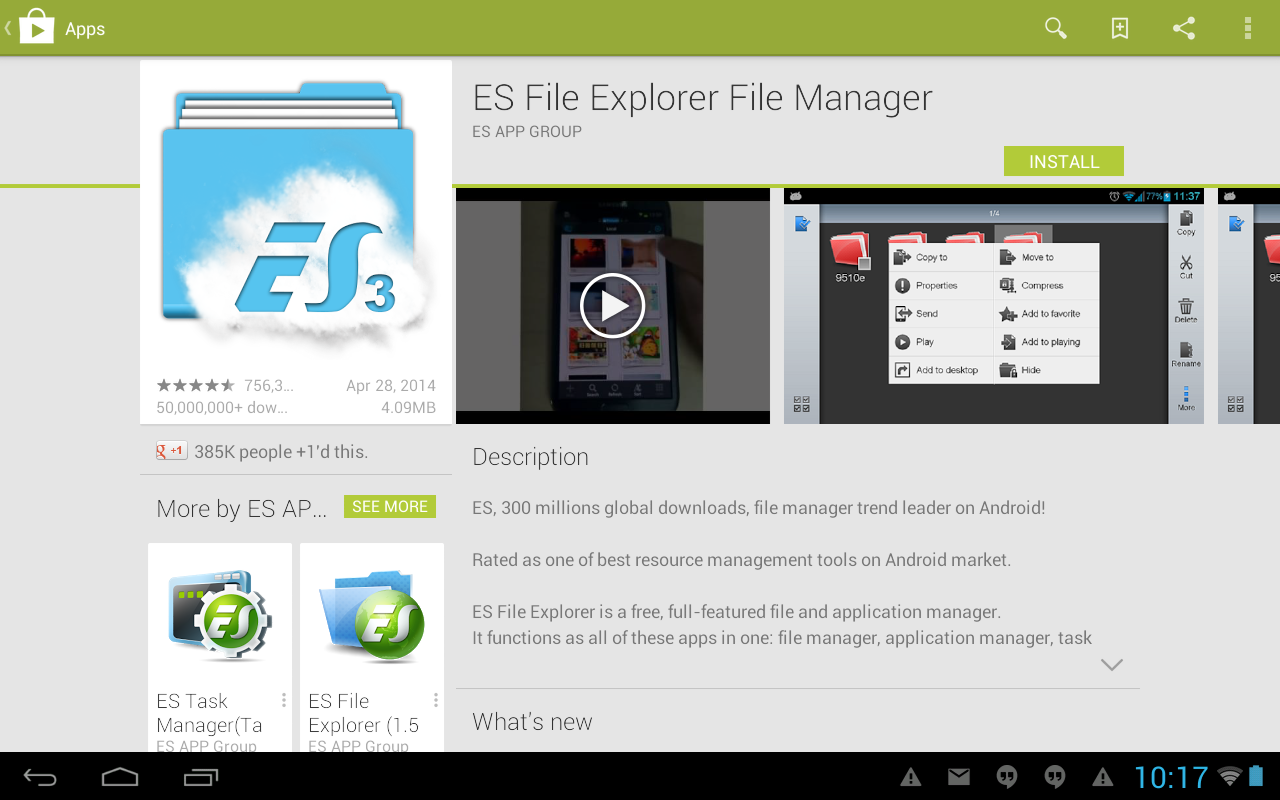This screenshot has height=800, width=1280.
Task: Install ES File Explorer File Manager
Action: click(x=1063, y=161)
